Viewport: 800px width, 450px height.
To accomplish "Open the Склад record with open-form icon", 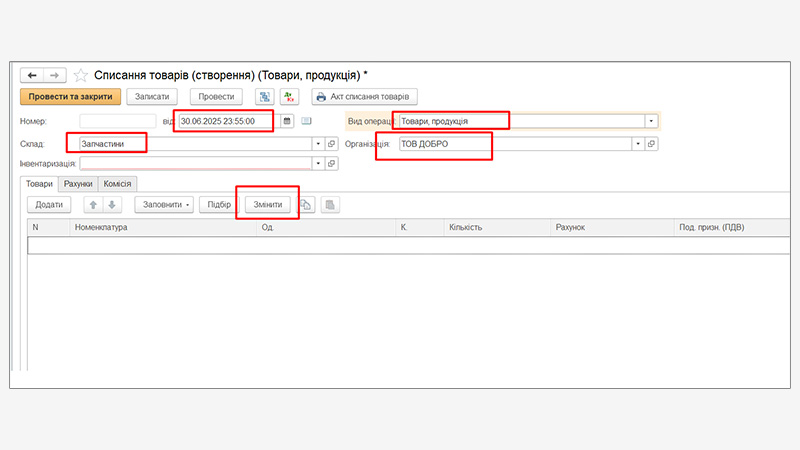I will tap(332, 144).
